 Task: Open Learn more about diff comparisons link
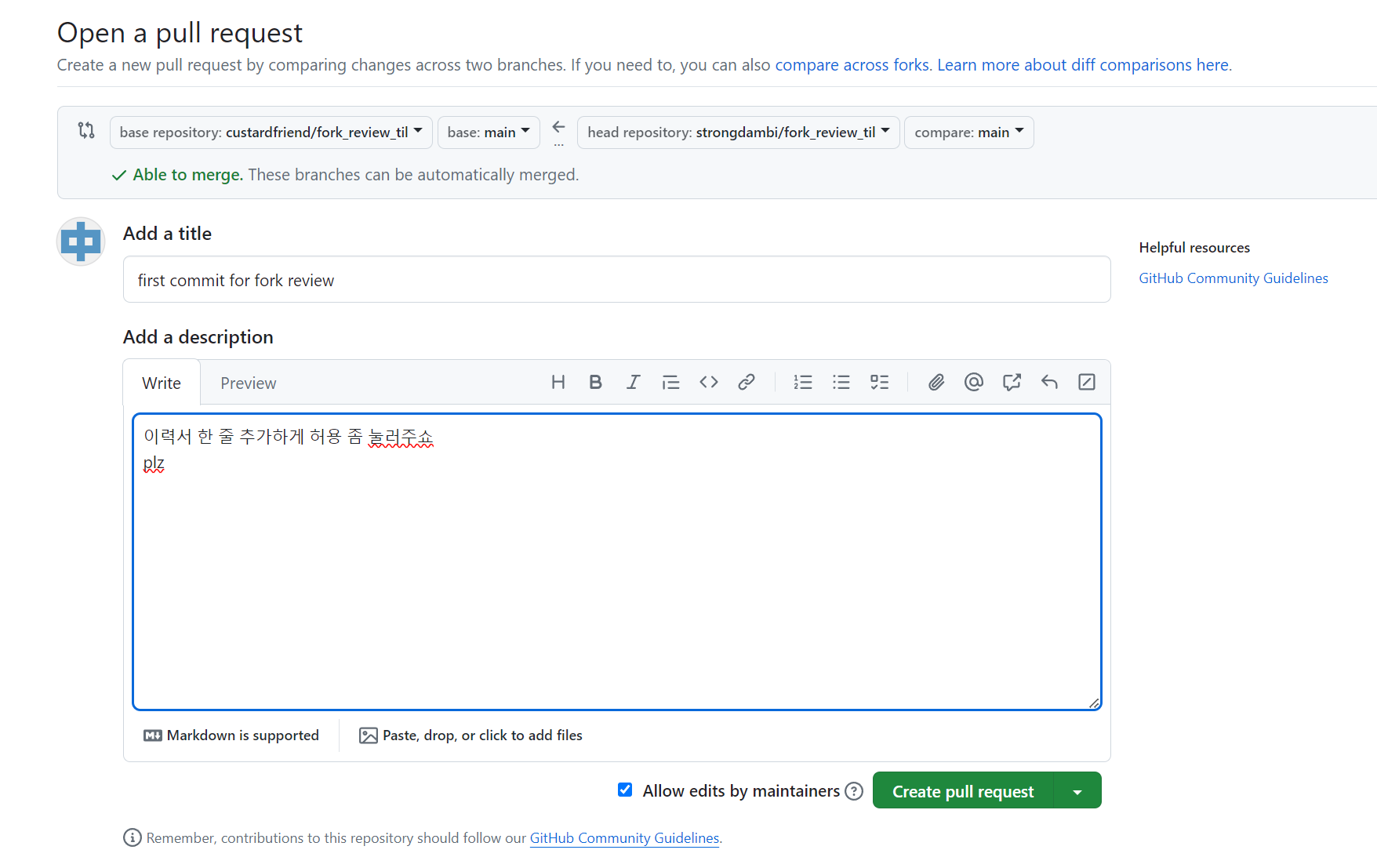coord(1083,65)
